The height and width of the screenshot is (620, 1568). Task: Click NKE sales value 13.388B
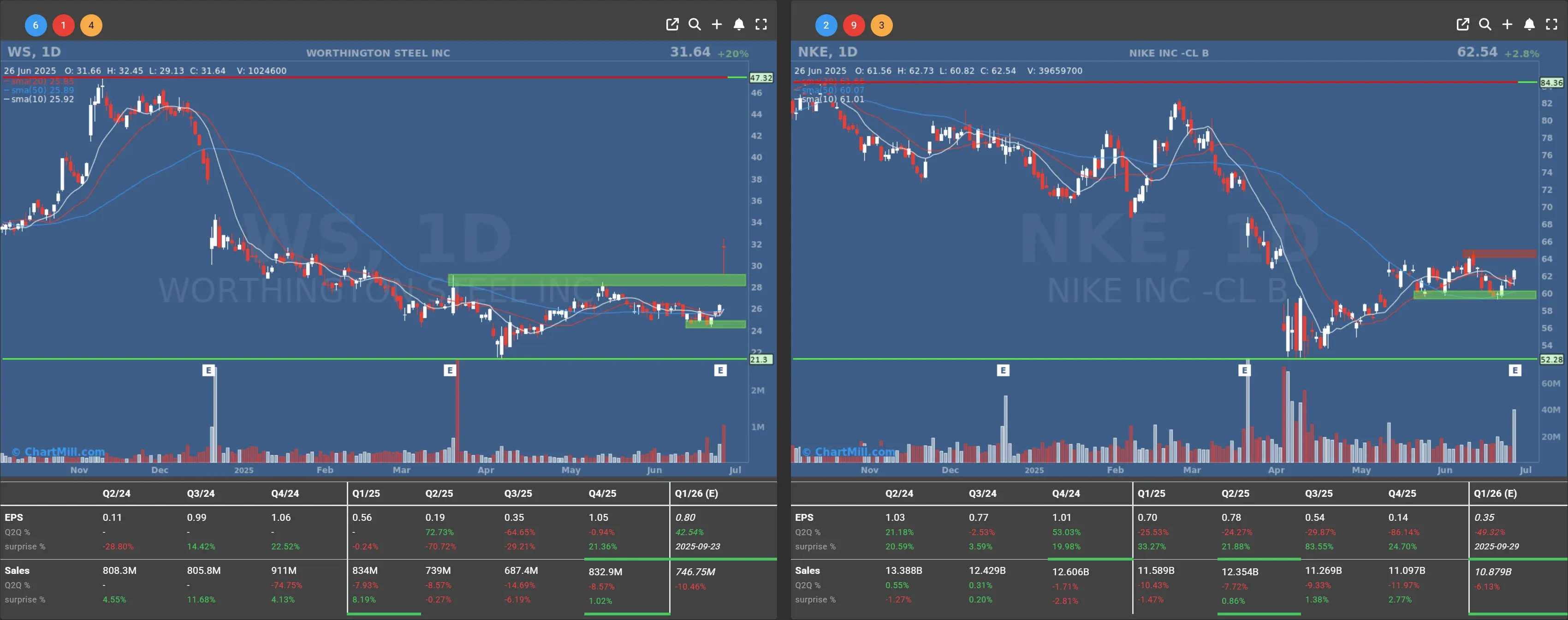click(903, 571)
